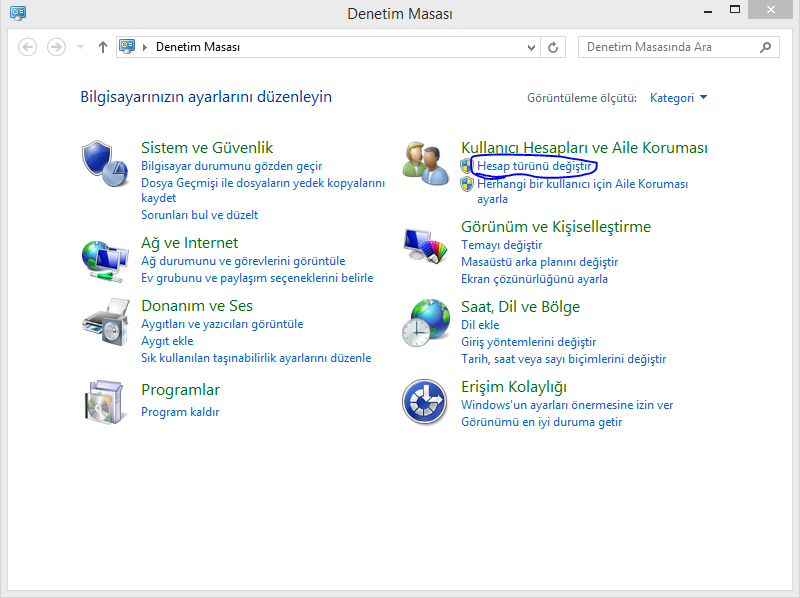The height and width of the screenshot is (598, 800).
Task: Click the search magnifier icon
Action: (x=765, y=47)
